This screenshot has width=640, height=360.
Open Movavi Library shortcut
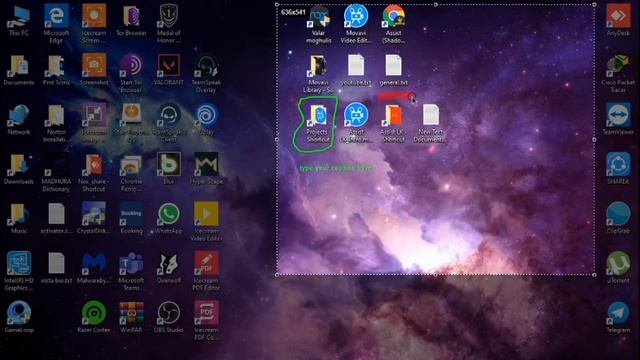318,73
